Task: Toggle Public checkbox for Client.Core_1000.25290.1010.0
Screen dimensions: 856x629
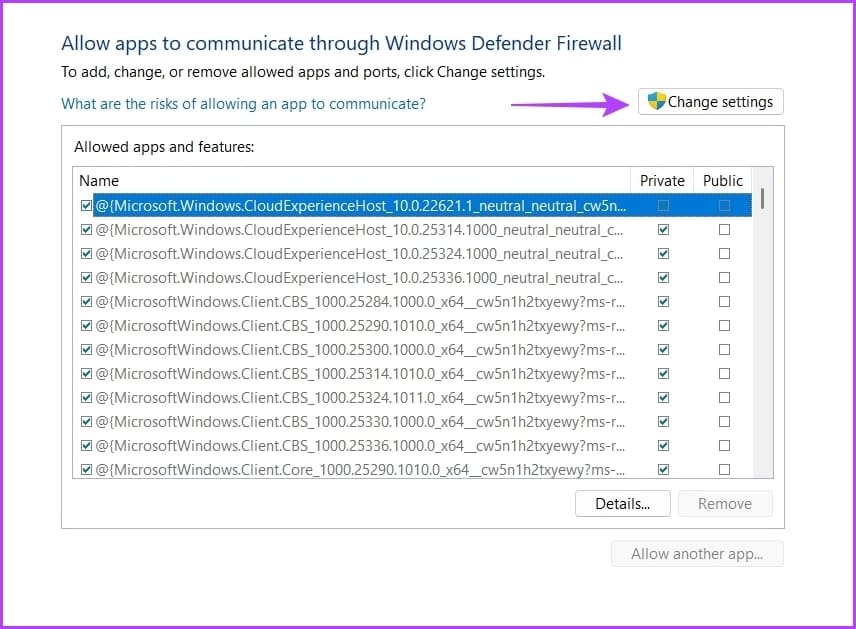Action: pyautogui.click(x=724, y=470)
